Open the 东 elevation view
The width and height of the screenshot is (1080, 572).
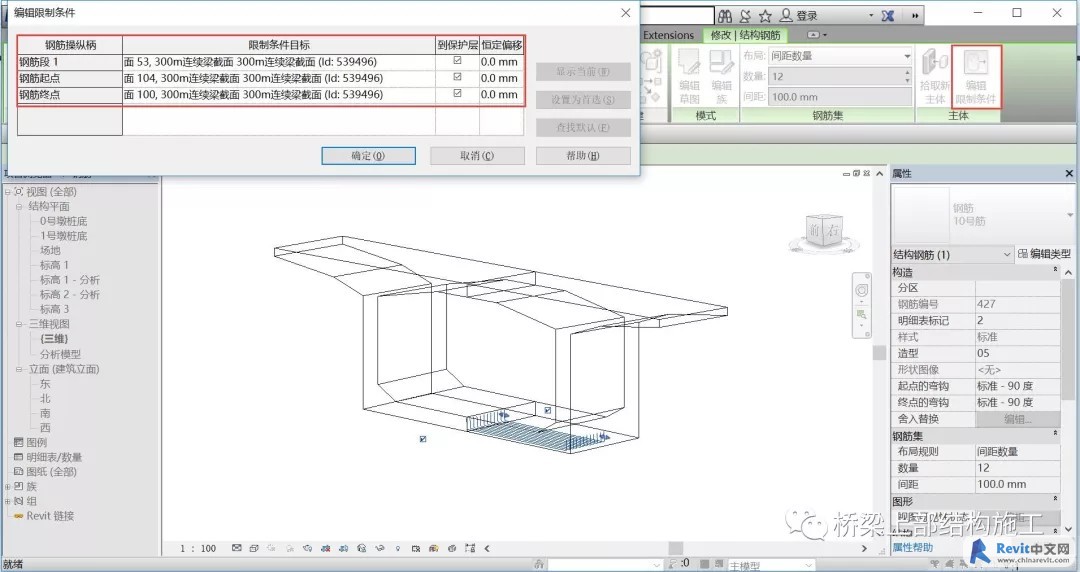(x=45, y=384)
